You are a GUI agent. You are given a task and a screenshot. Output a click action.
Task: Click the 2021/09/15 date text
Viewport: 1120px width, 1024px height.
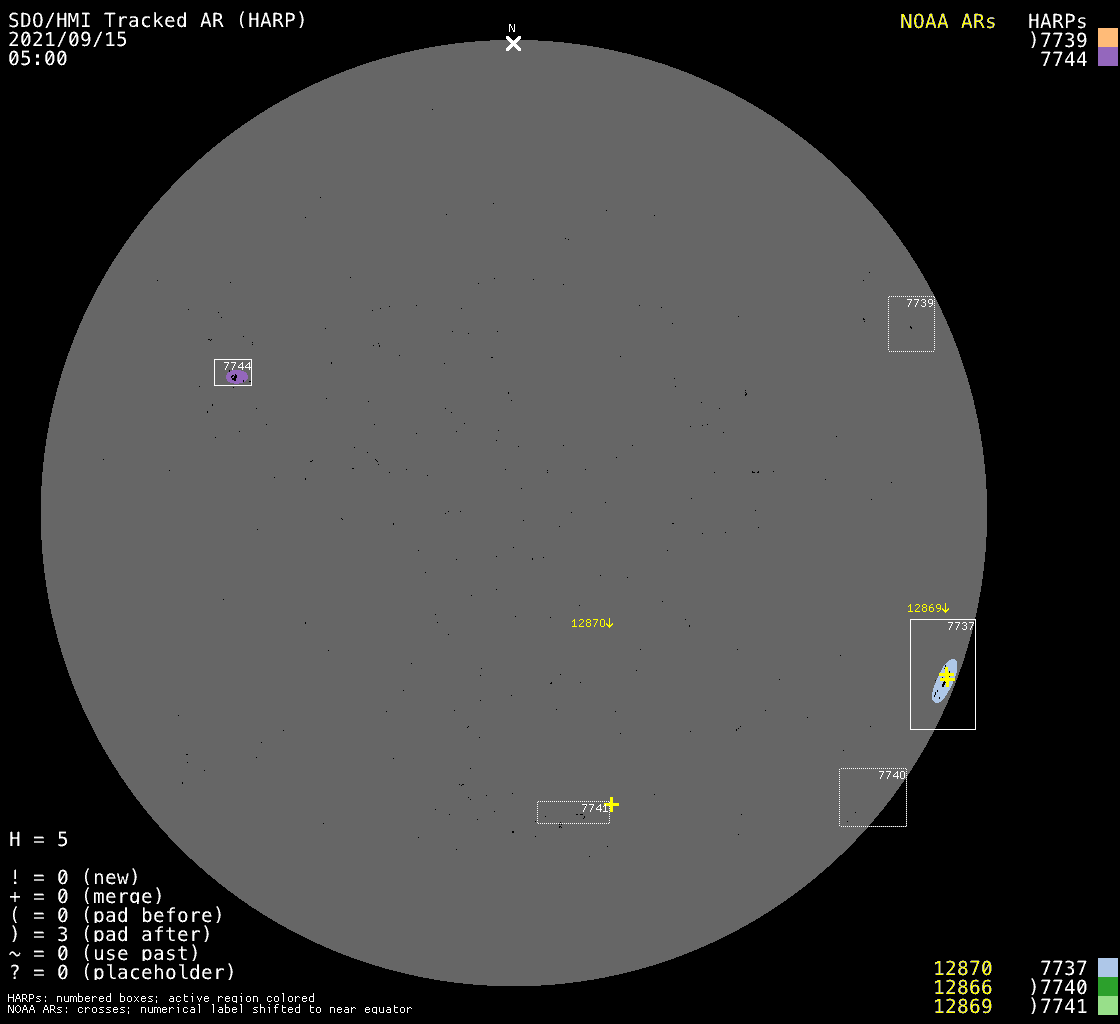[68, 39]
